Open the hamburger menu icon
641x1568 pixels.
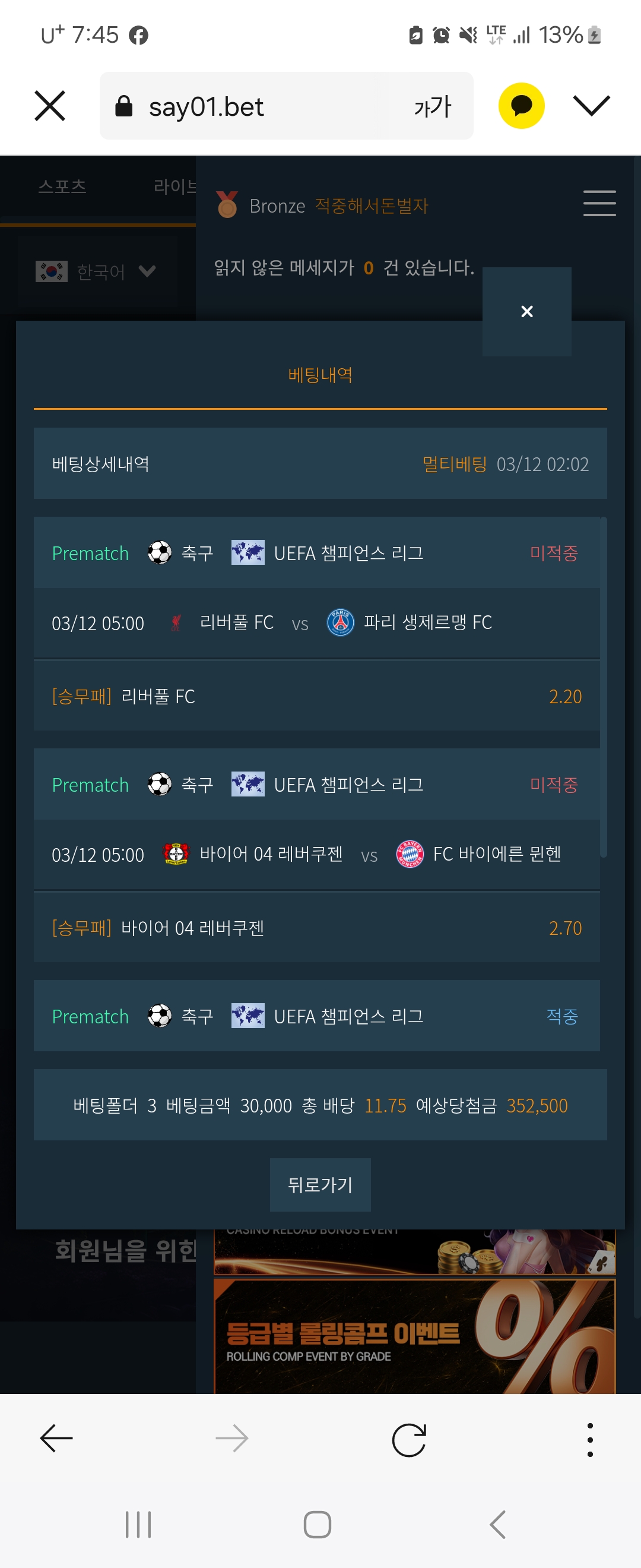[x=599, y=203]
